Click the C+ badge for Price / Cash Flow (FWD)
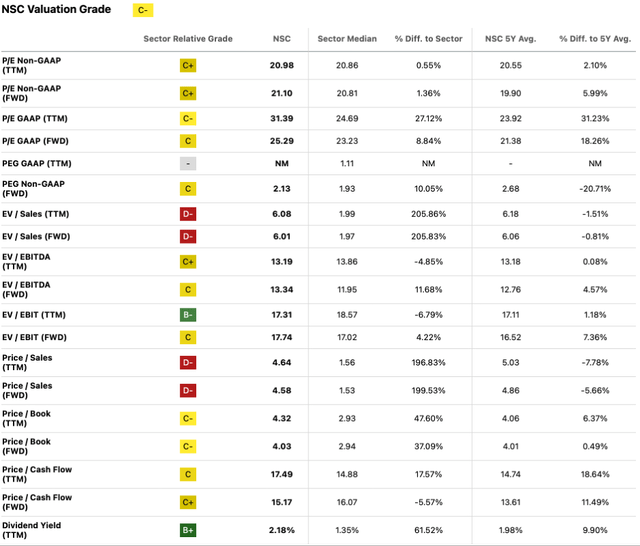Screen dimensions: 640x546 (188, 501)
